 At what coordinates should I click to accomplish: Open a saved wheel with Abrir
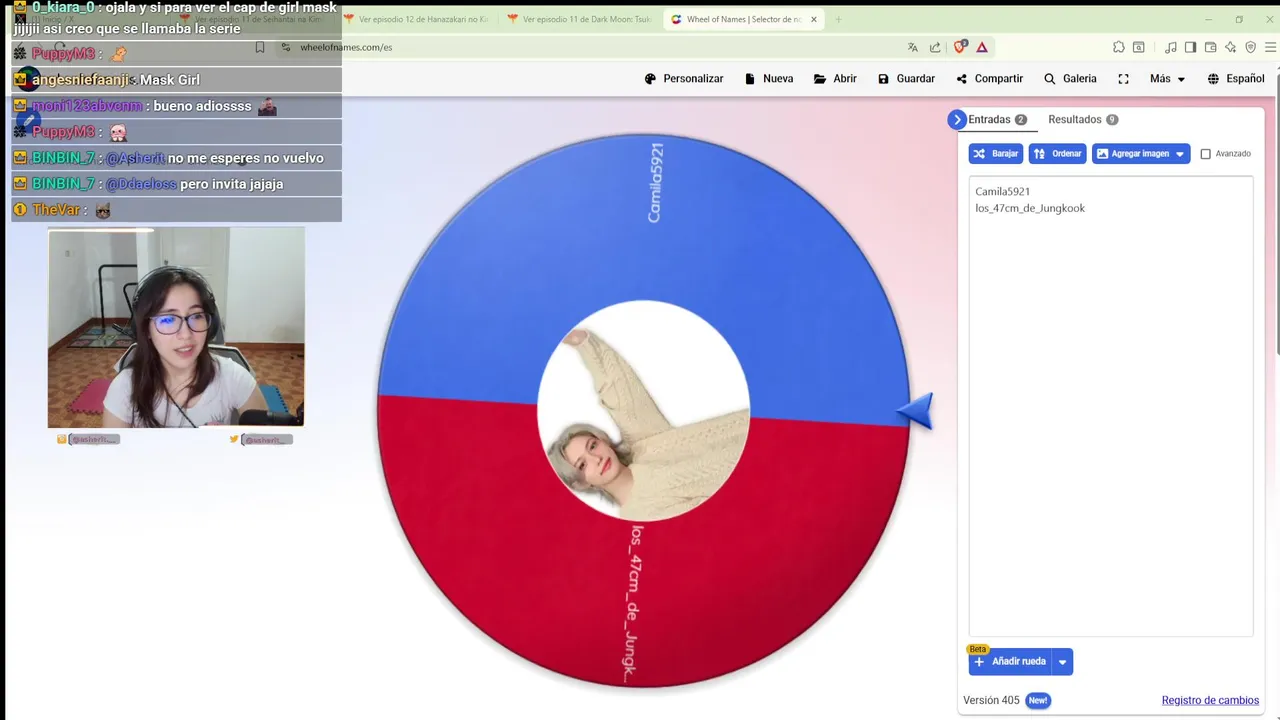(x=835, y=79)
